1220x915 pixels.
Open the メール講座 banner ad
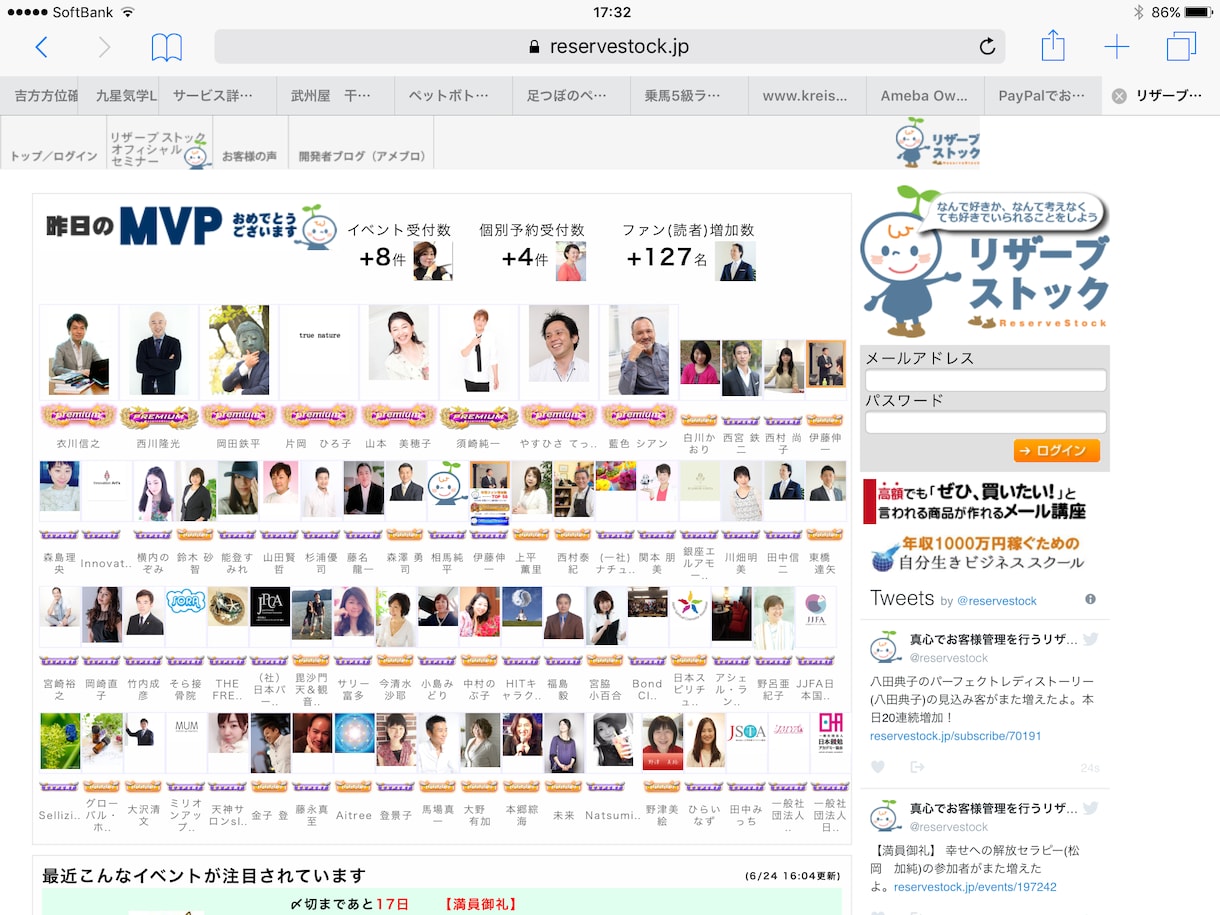coord(976,501)
